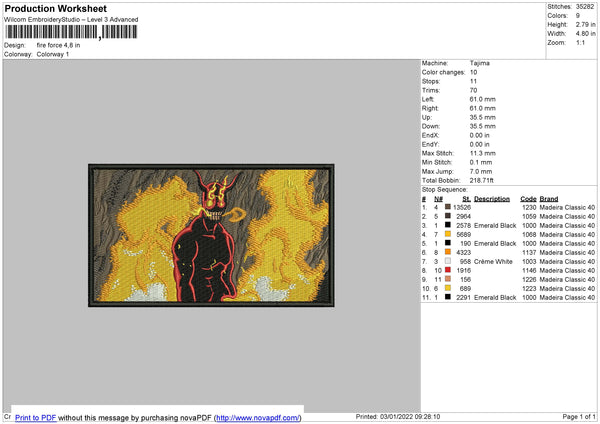The height and width of the screenshot is (424, 600).
Task: Click thread code 1223 in stop row 10
Action: click(x=529, y=288)
